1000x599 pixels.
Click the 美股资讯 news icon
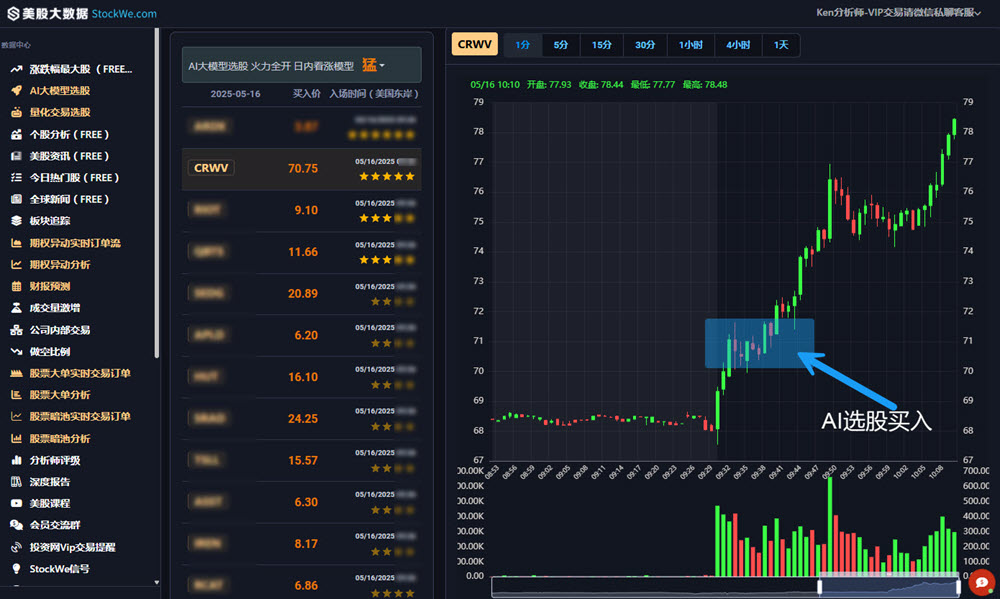(16, 156)
